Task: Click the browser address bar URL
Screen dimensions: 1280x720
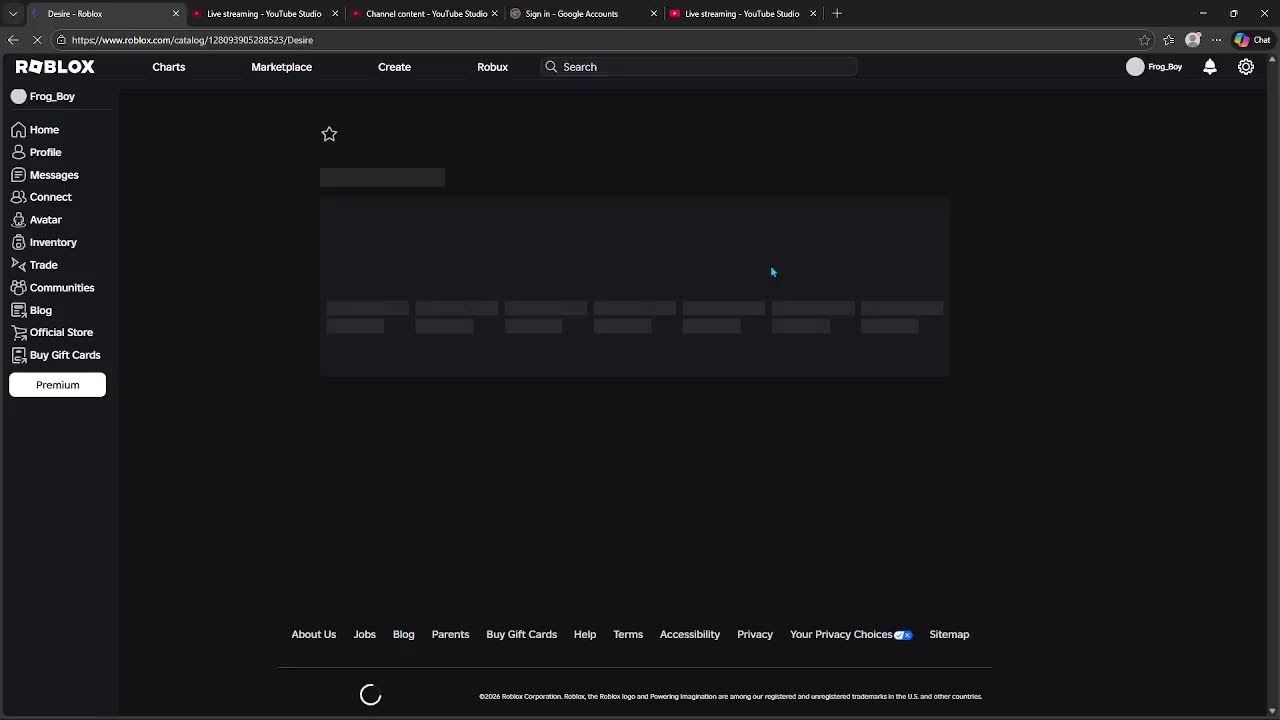Action: pyautogui.click(x=192, y=40)
